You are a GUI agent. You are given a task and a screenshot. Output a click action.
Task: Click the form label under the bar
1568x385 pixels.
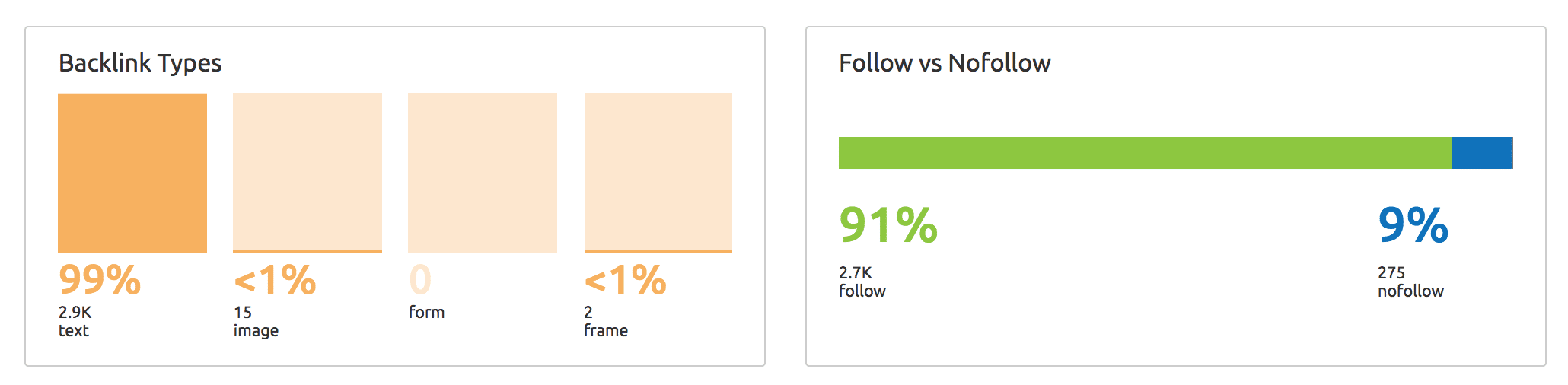[426, 312]
